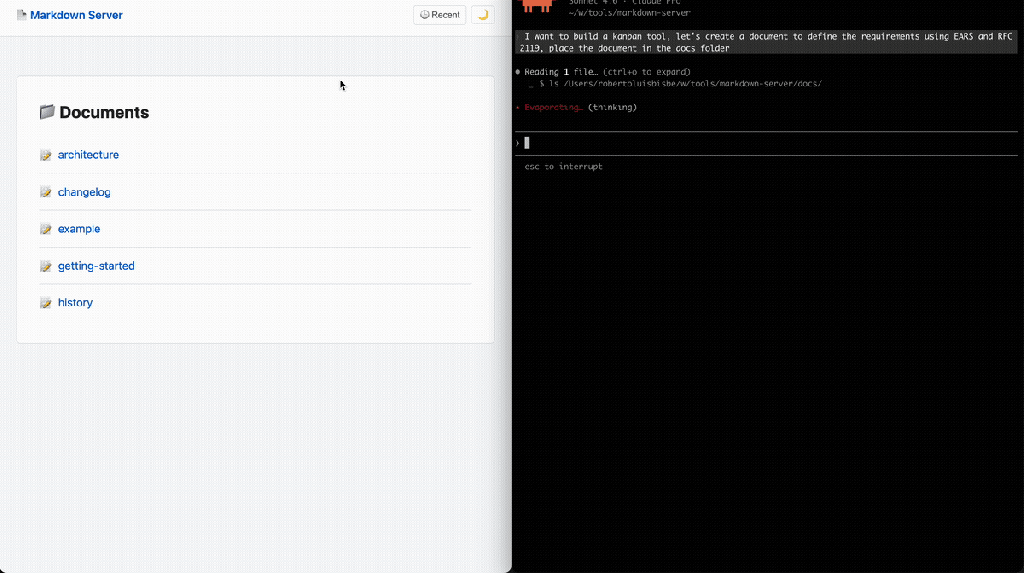The image size is (1024, 573).
Task: Click the Claude Code mascot icon in terminal
Action: (538, 6)
